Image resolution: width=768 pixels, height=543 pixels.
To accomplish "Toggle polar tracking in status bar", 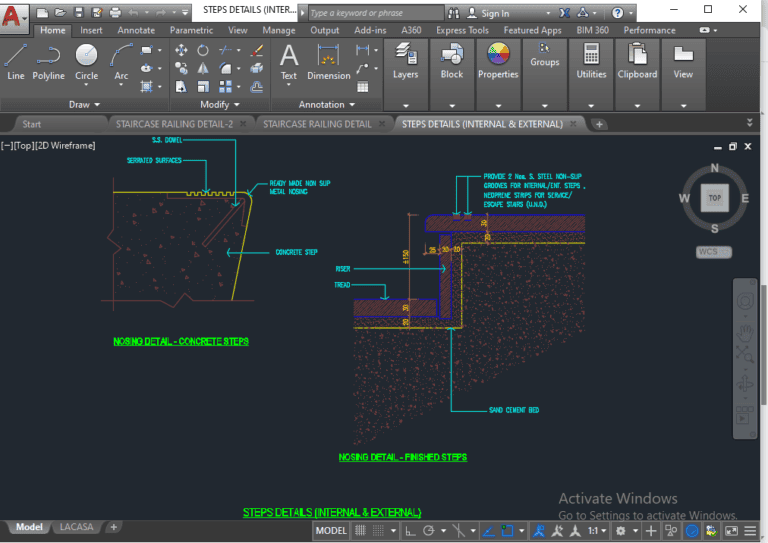I will [429, 531].
